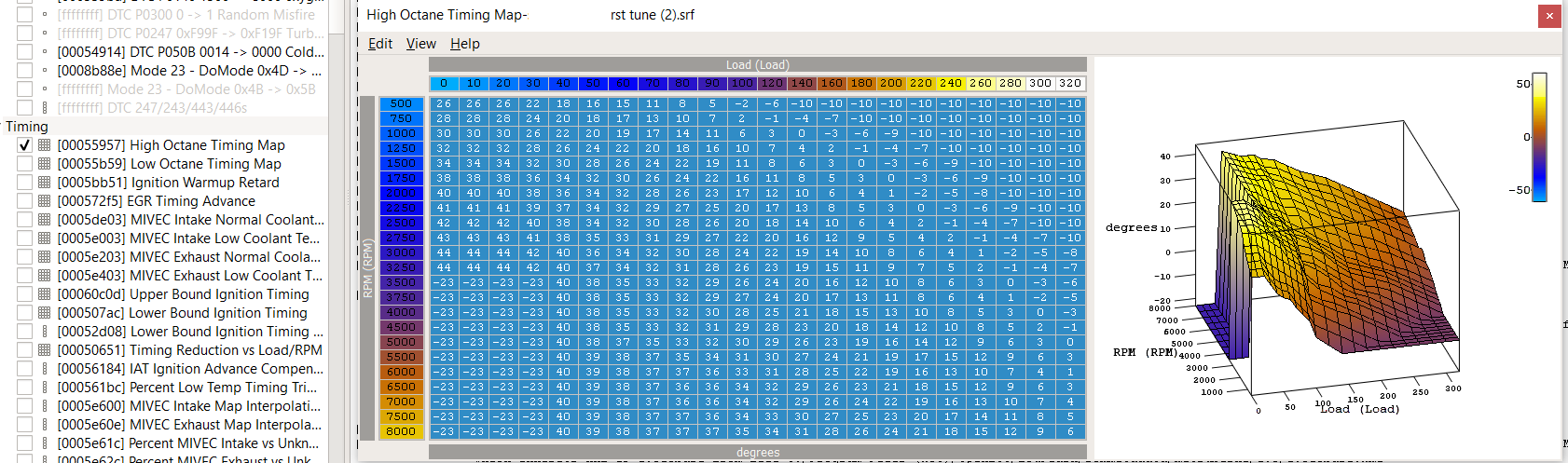Screen dimensions: 1568x463
Task: Click the small icon beside DTC P050B entry
Action: [44, 52]
